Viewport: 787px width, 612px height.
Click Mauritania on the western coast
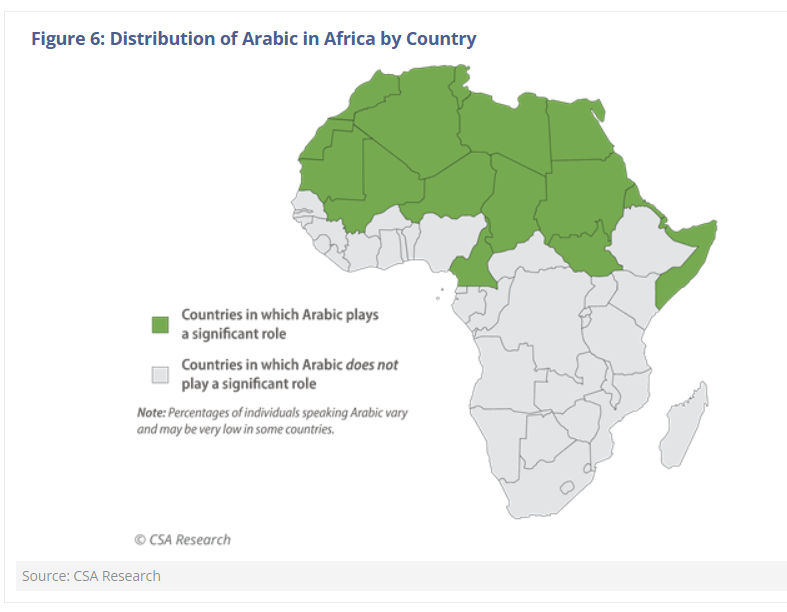coord(334,166)
